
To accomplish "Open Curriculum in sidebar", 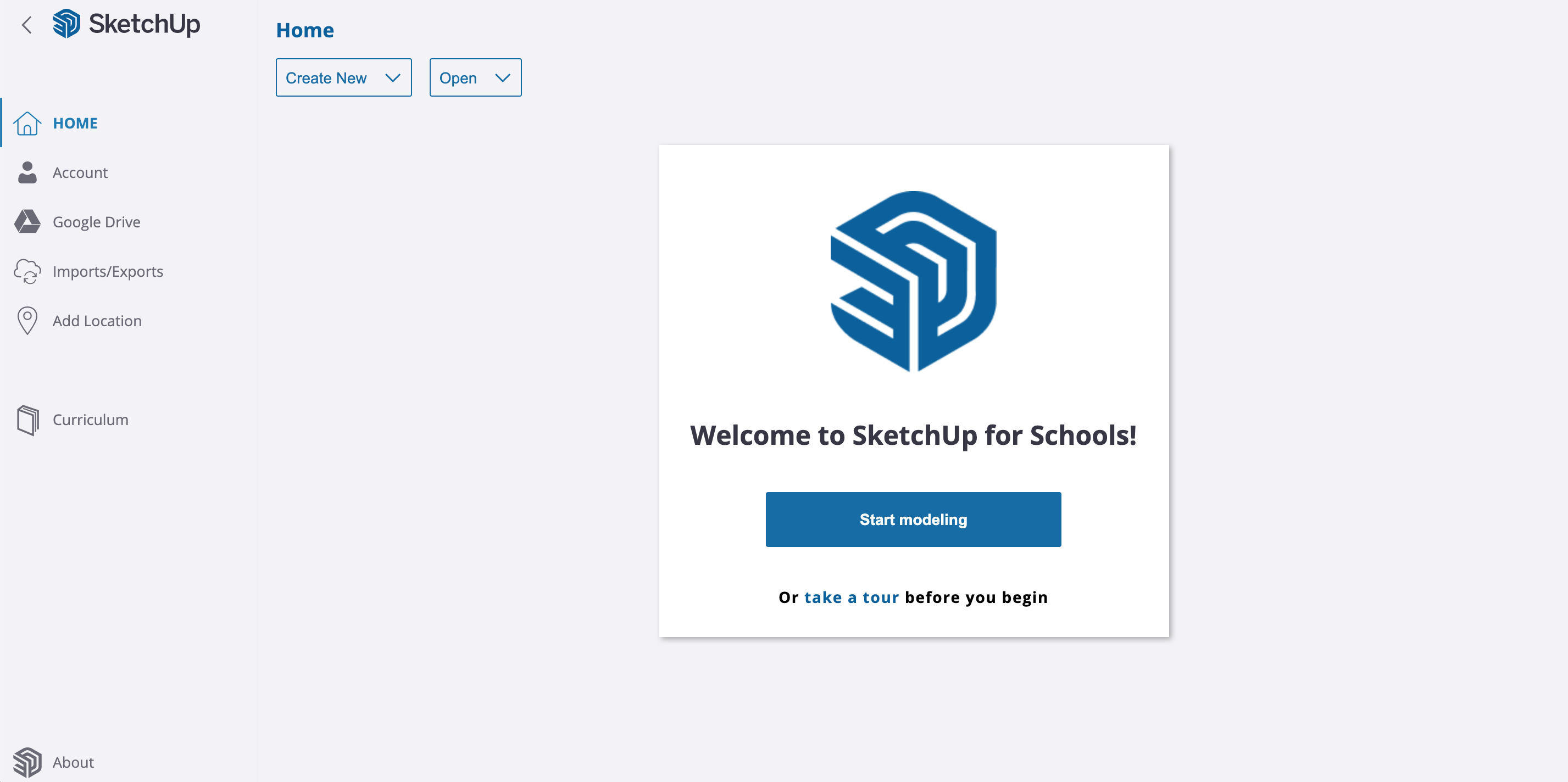I will pyautogui.click(x=129, y=420).
